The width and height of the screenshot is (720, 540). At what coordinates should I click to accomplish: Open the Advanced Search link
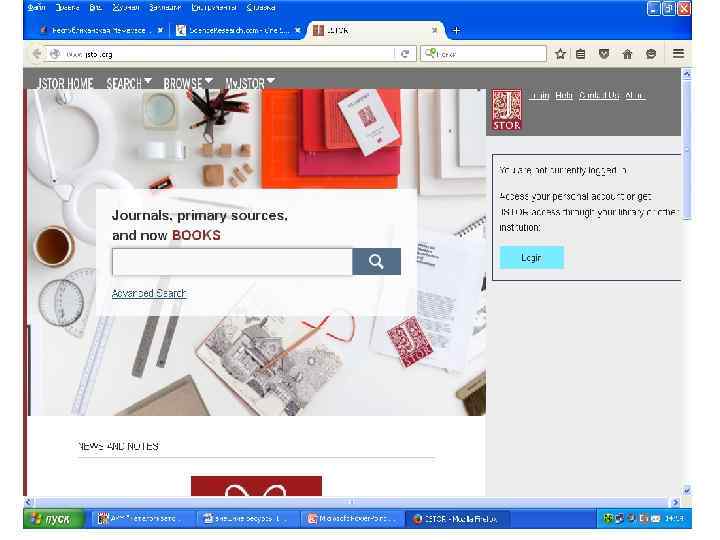click(149, 293)
